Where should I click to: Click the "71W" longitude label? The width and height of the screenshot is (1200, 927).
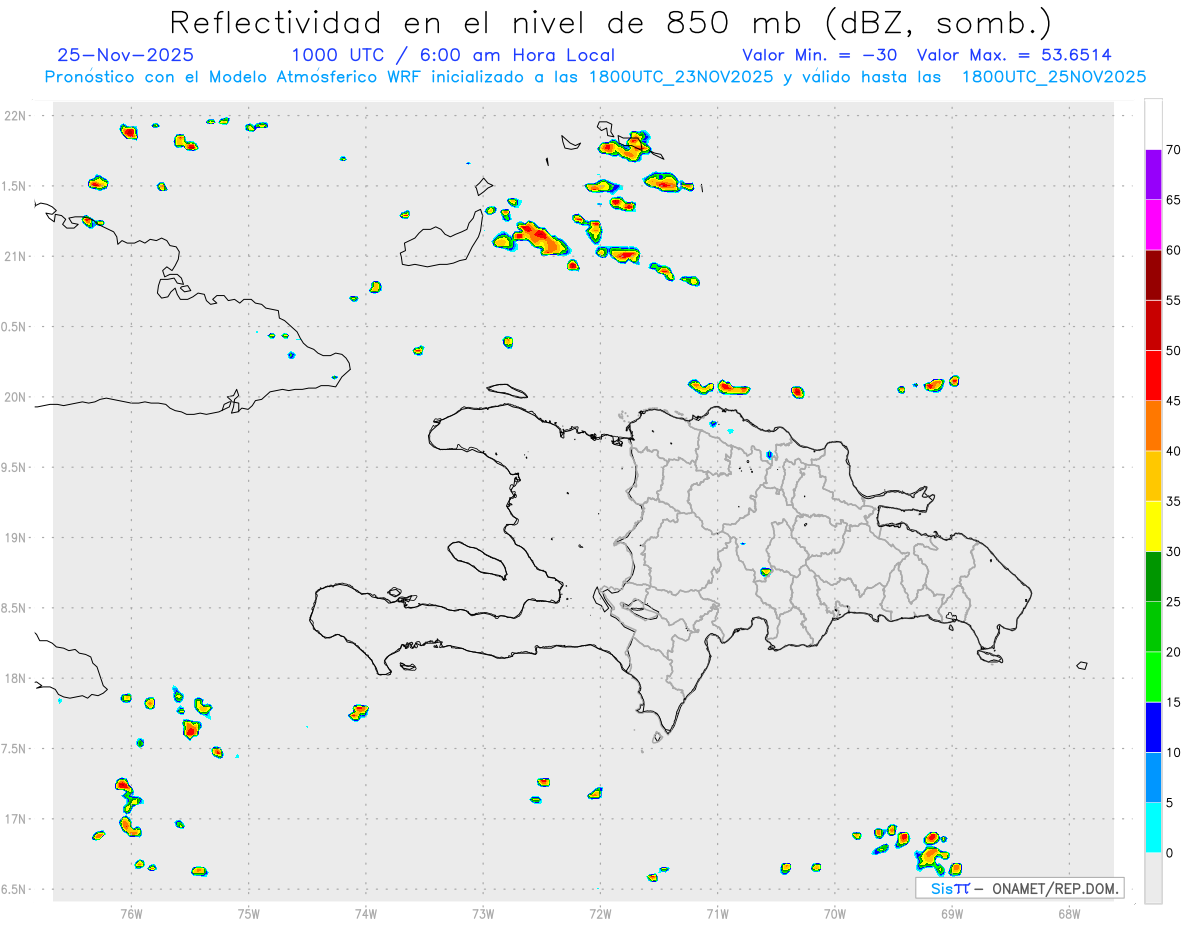[x=717, y=912]
